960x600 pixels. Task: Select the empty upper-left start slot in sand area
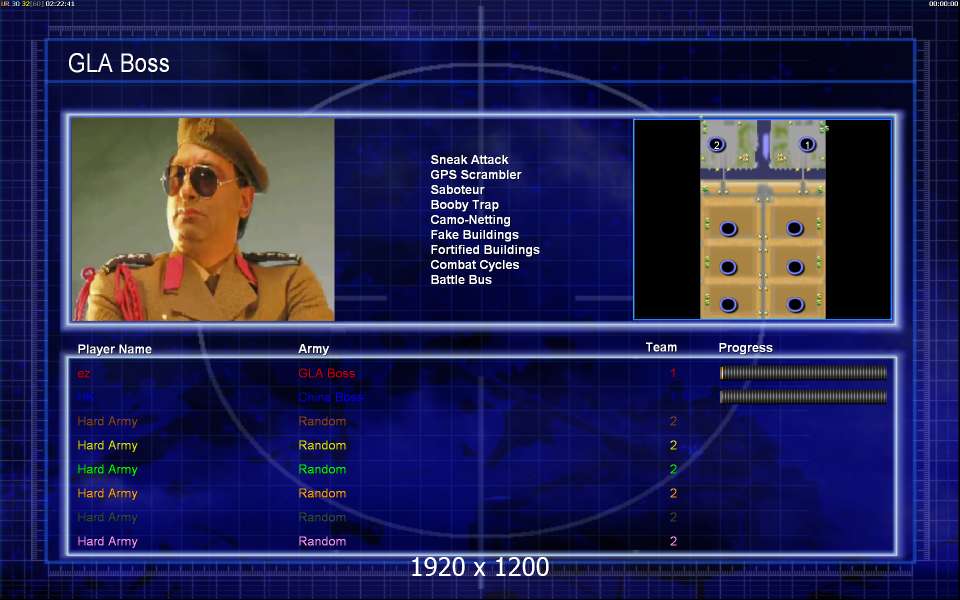coord(728,229)
